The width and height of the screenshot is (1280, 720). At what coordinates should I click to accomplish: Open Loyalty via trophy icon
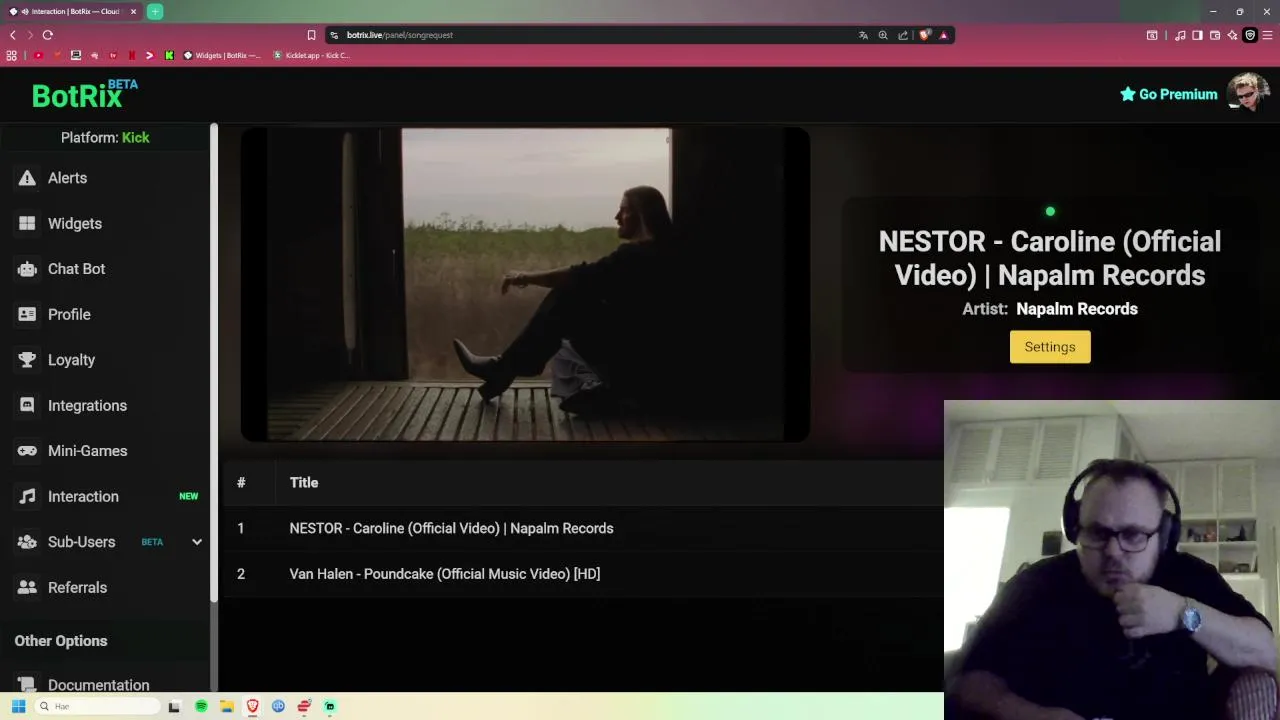27,360
